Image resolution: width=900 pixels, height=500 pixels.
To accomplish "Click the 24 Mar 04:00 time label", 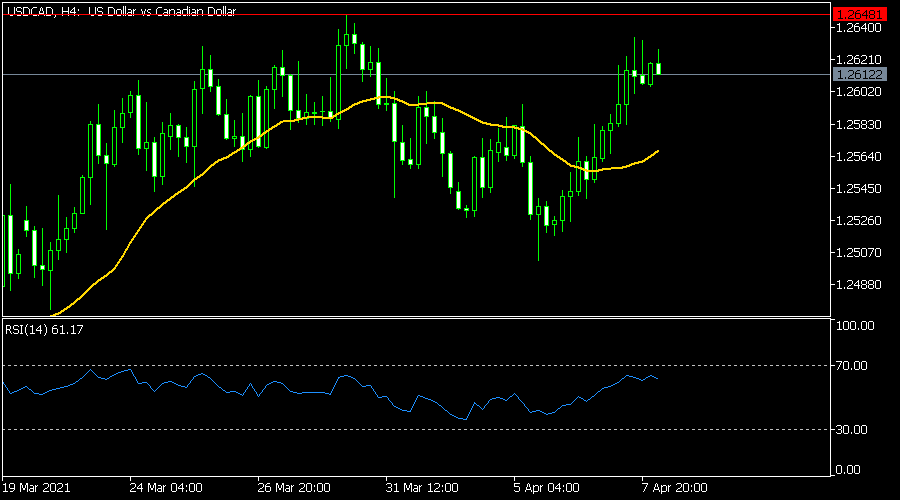I will 166,488.
